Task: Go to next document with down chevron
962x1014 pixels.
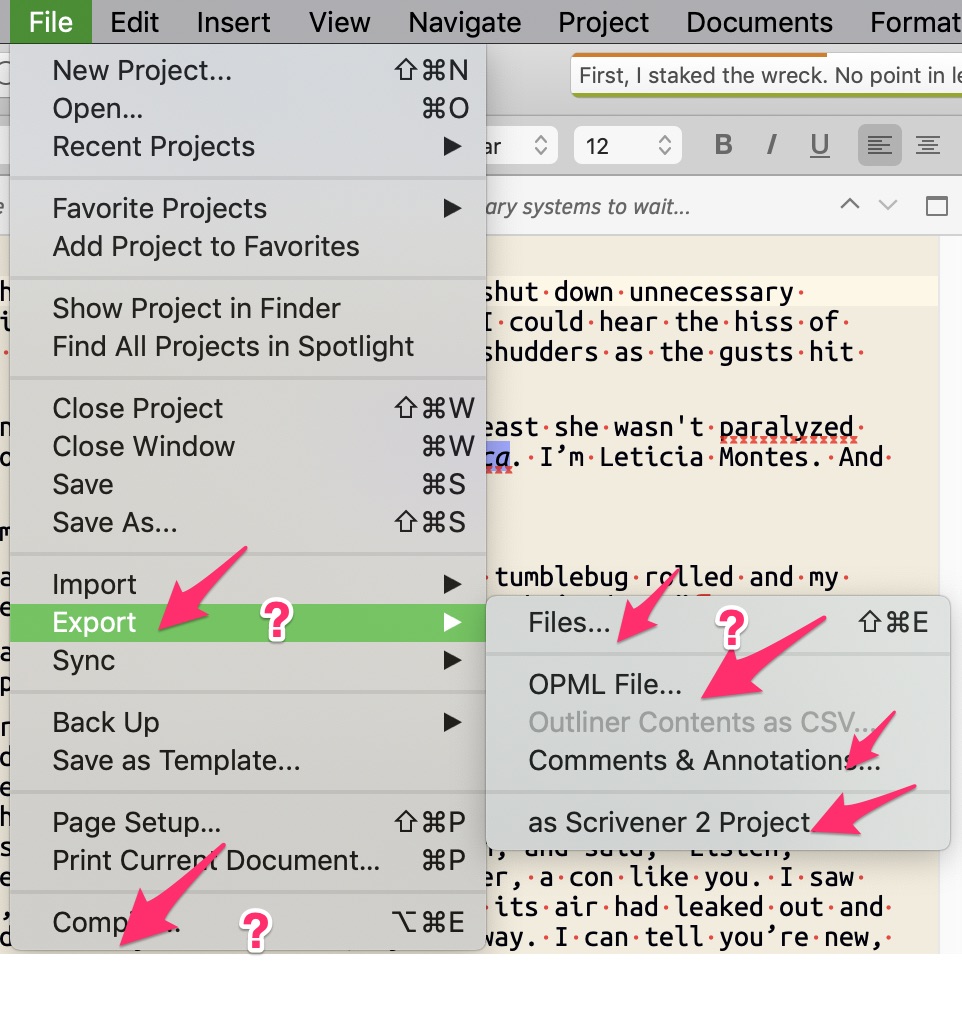Action: [x=888, y=205]
